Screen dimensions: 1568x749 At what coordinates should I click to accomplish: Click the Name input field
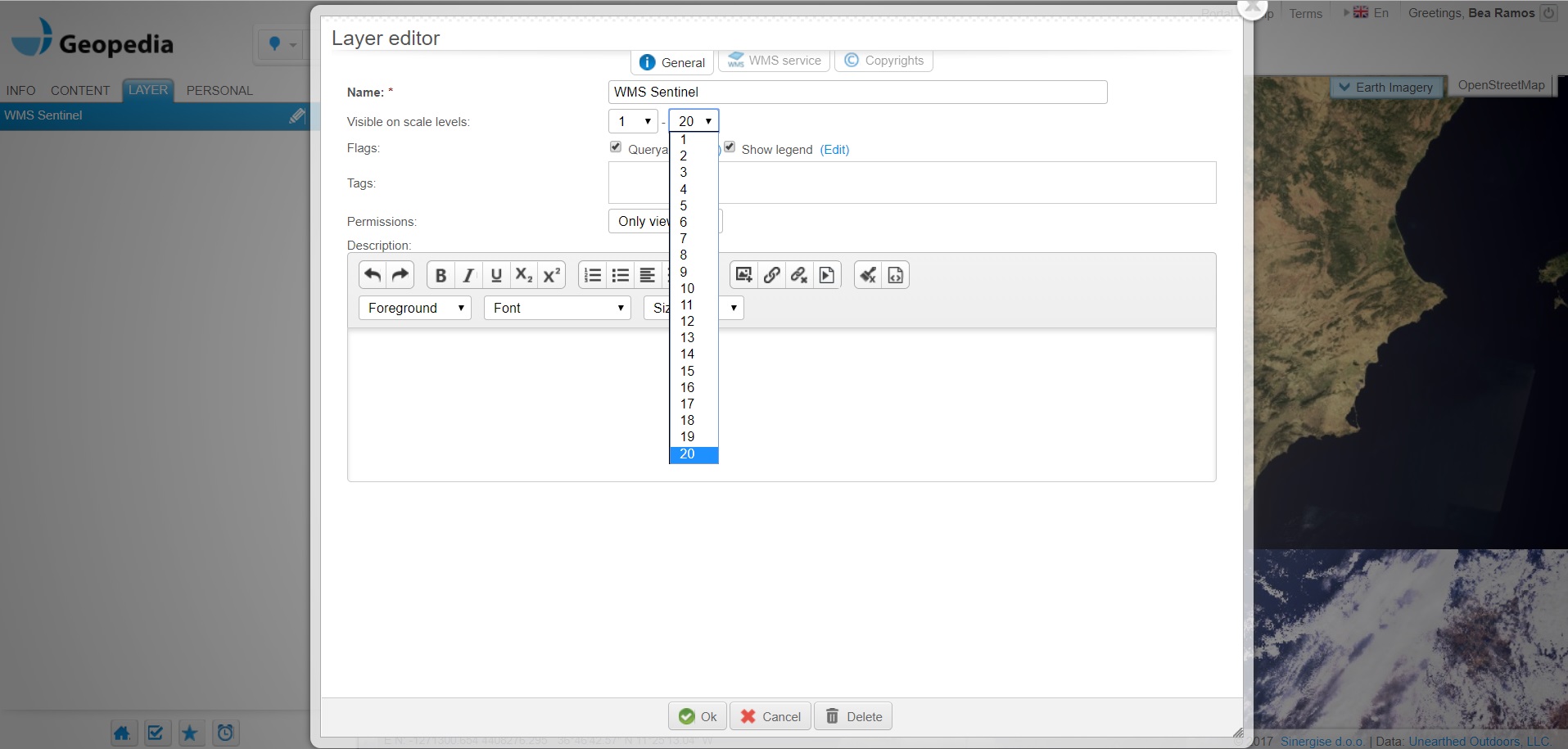pyautogui.click(x=858, y=92)
